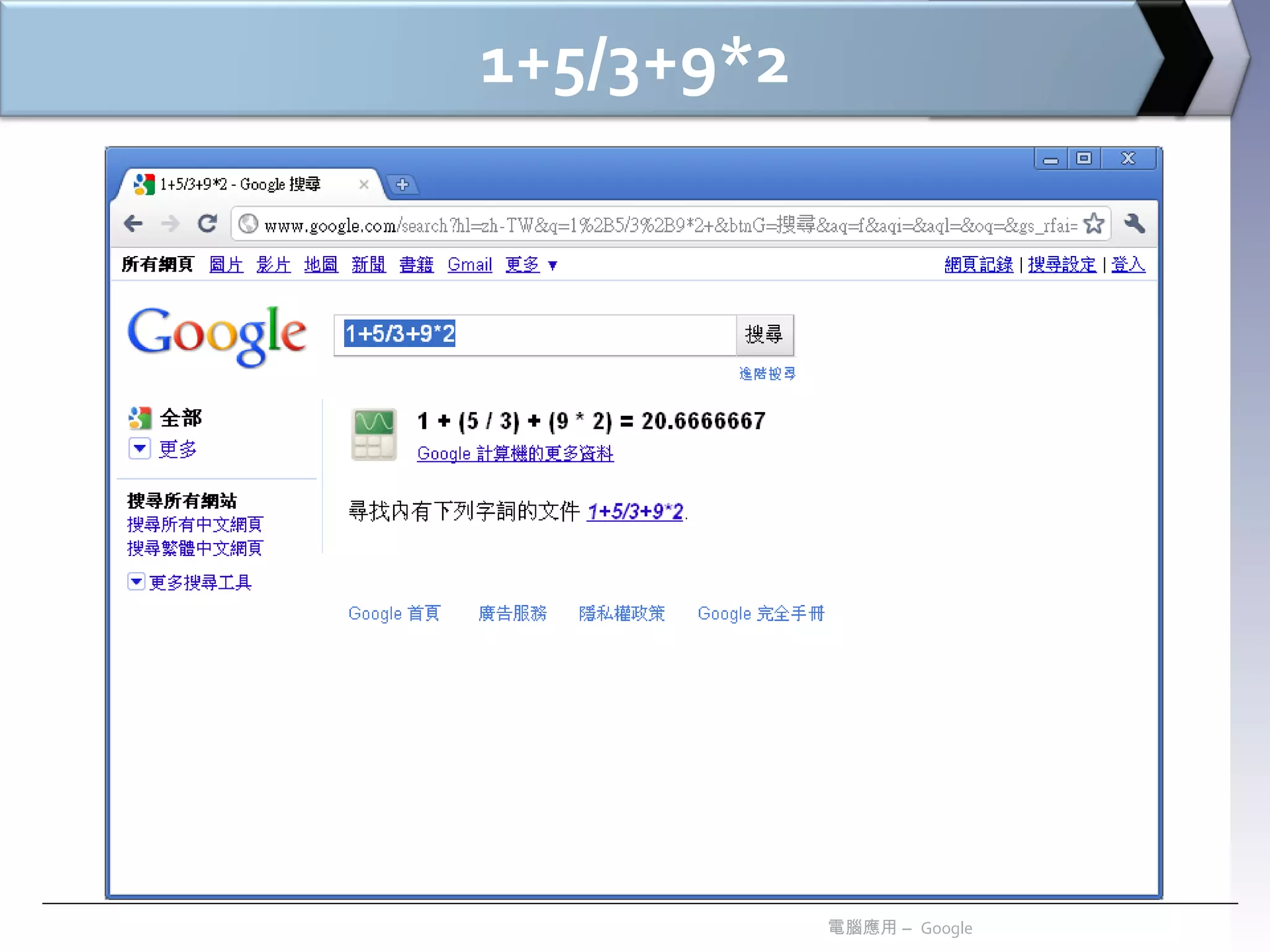Screen dimensions: 1270x952
Task: Click the 1+5/3+9*2 document search link
Action: (x=635, y=512)
